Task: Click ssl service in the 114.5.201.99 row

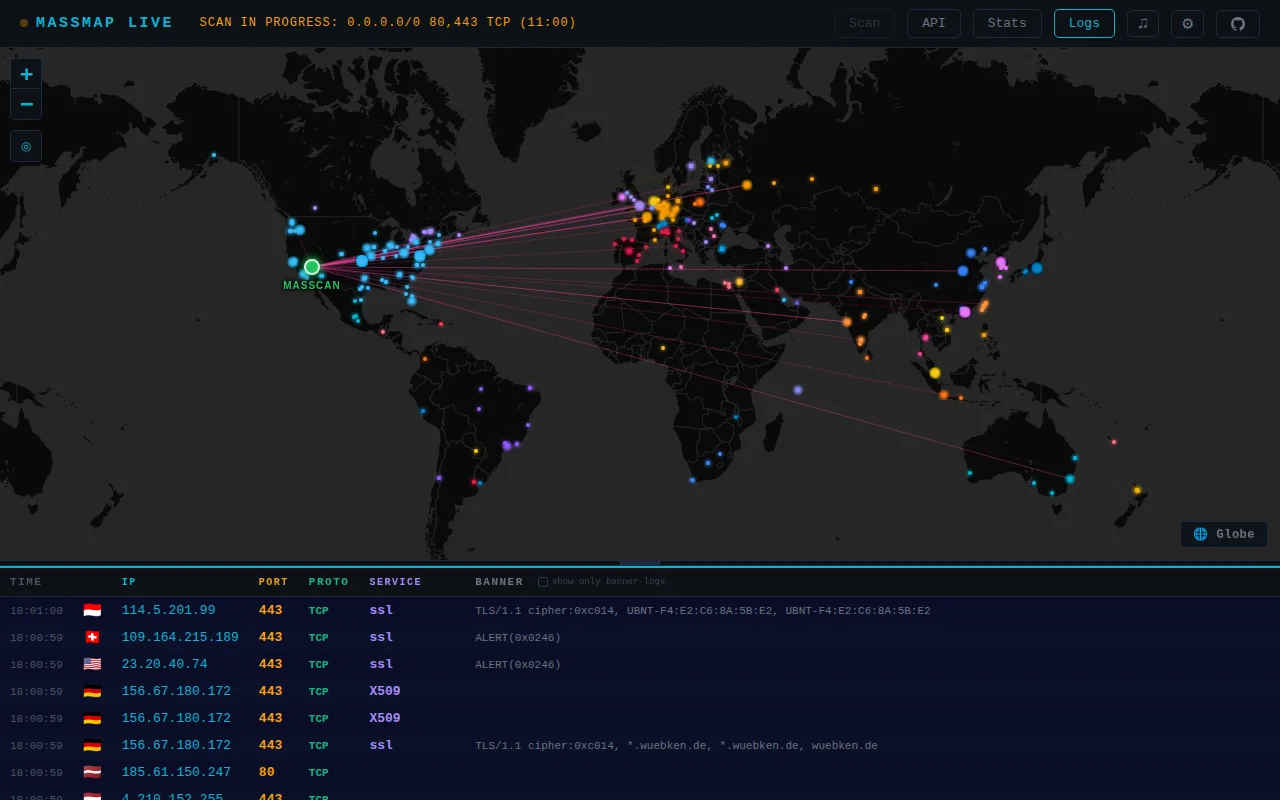Action: (x=381, y=610)
